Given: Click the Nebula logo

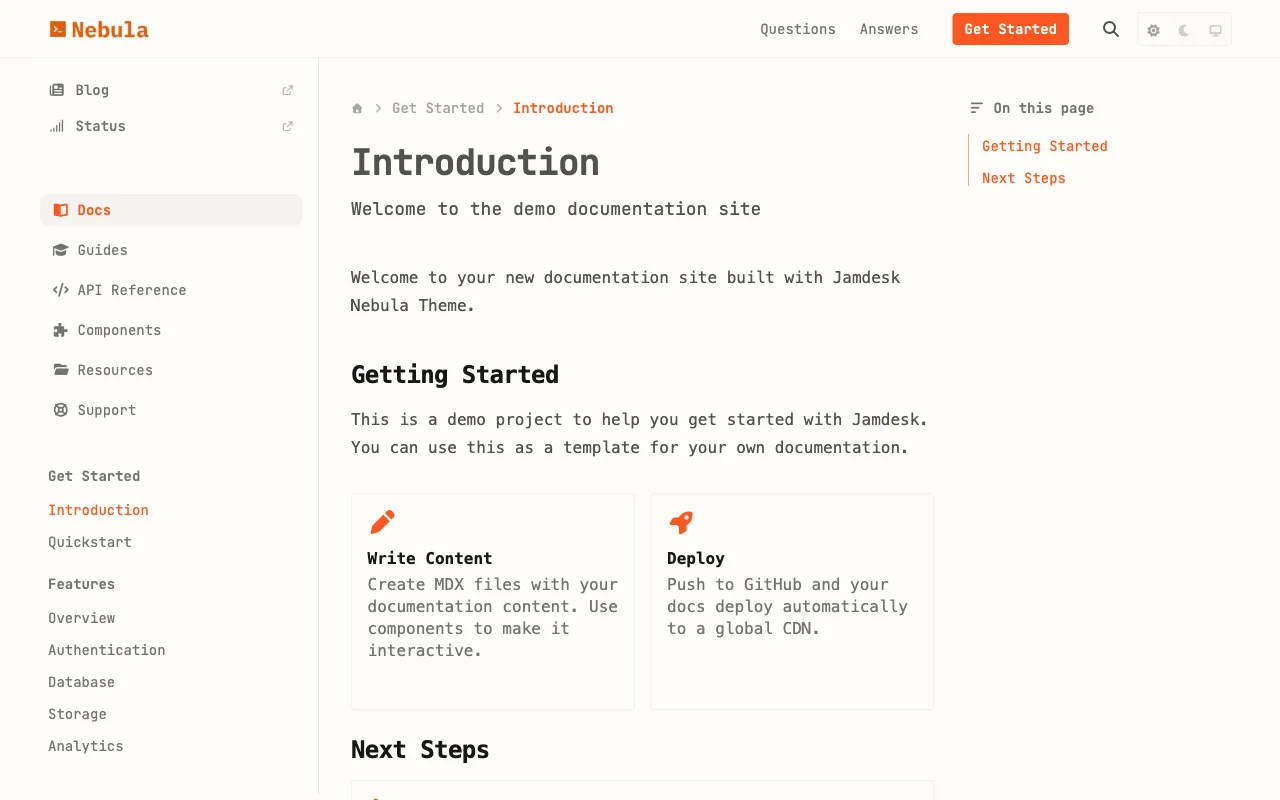Looking at the screenshot, I should coord(99,29).
